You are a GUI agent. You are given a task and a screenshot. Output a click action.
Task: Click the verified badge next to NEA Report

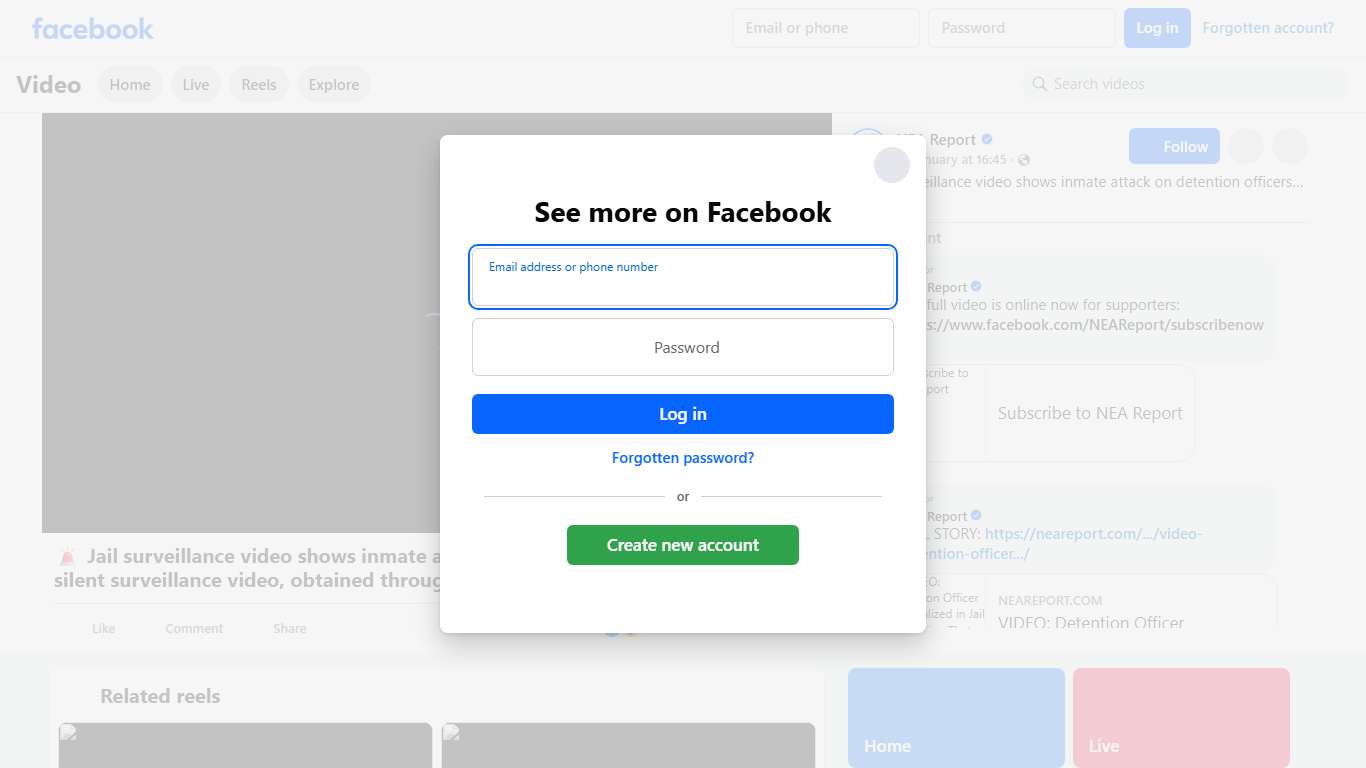pyautogui.click(x=987, y=139)
